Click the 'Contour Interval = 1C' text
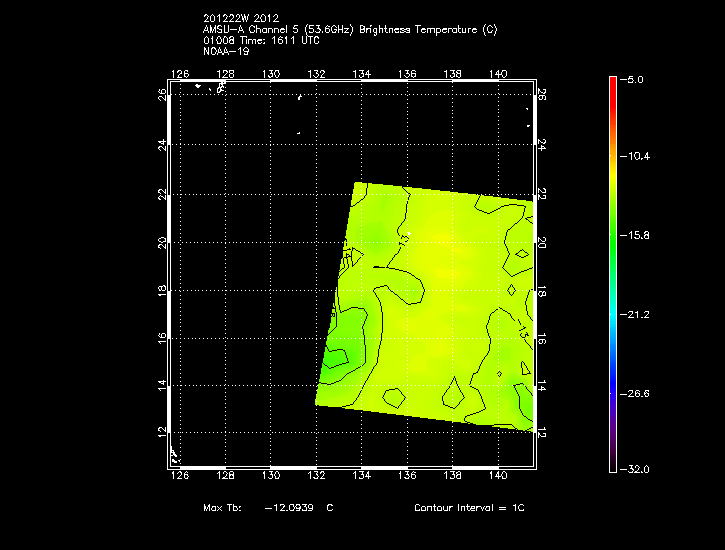Screen dimensions: 725x550 [x=469, y=508]
